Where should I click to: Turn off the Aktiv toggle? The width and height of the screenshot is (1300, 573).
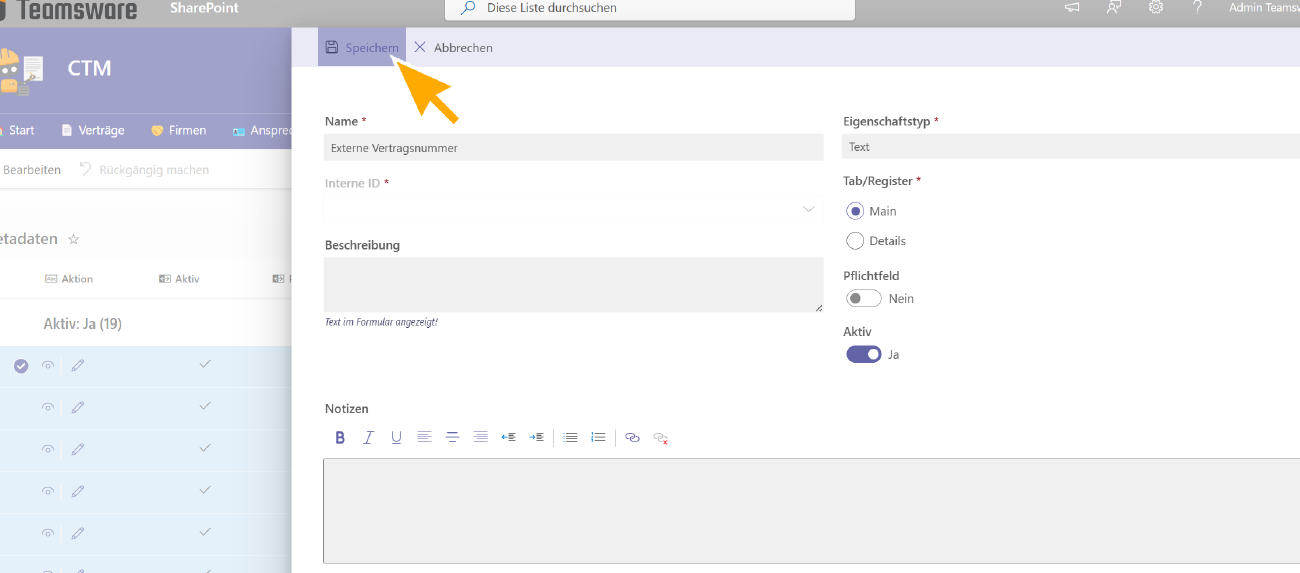[864, 354]
